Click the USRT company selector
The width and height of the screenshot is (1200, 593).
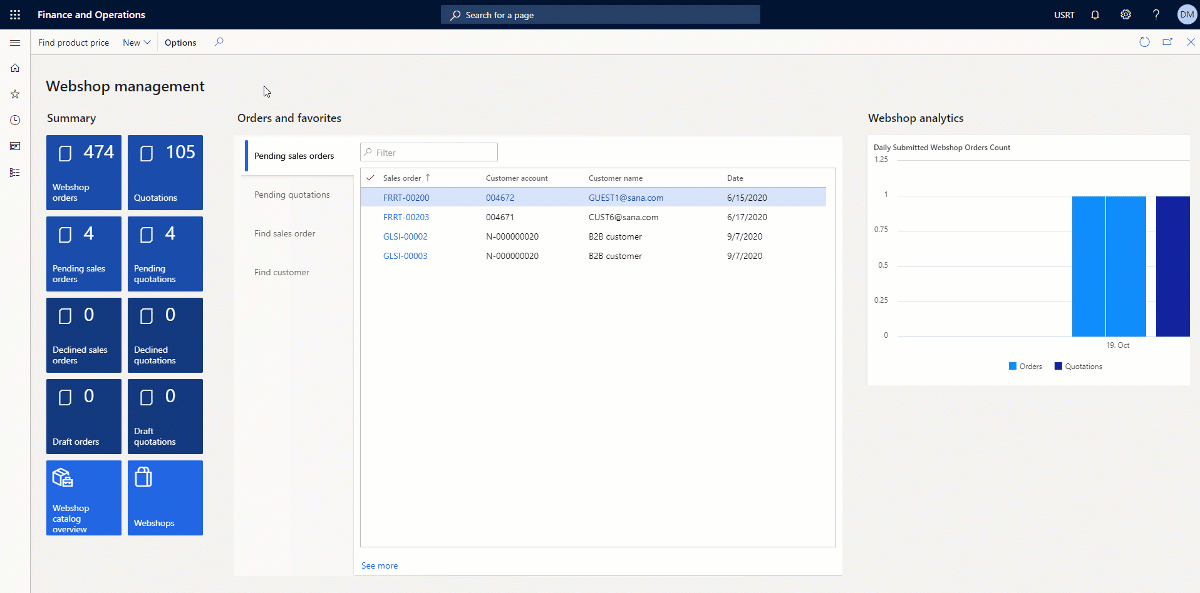click(1064, 15)
